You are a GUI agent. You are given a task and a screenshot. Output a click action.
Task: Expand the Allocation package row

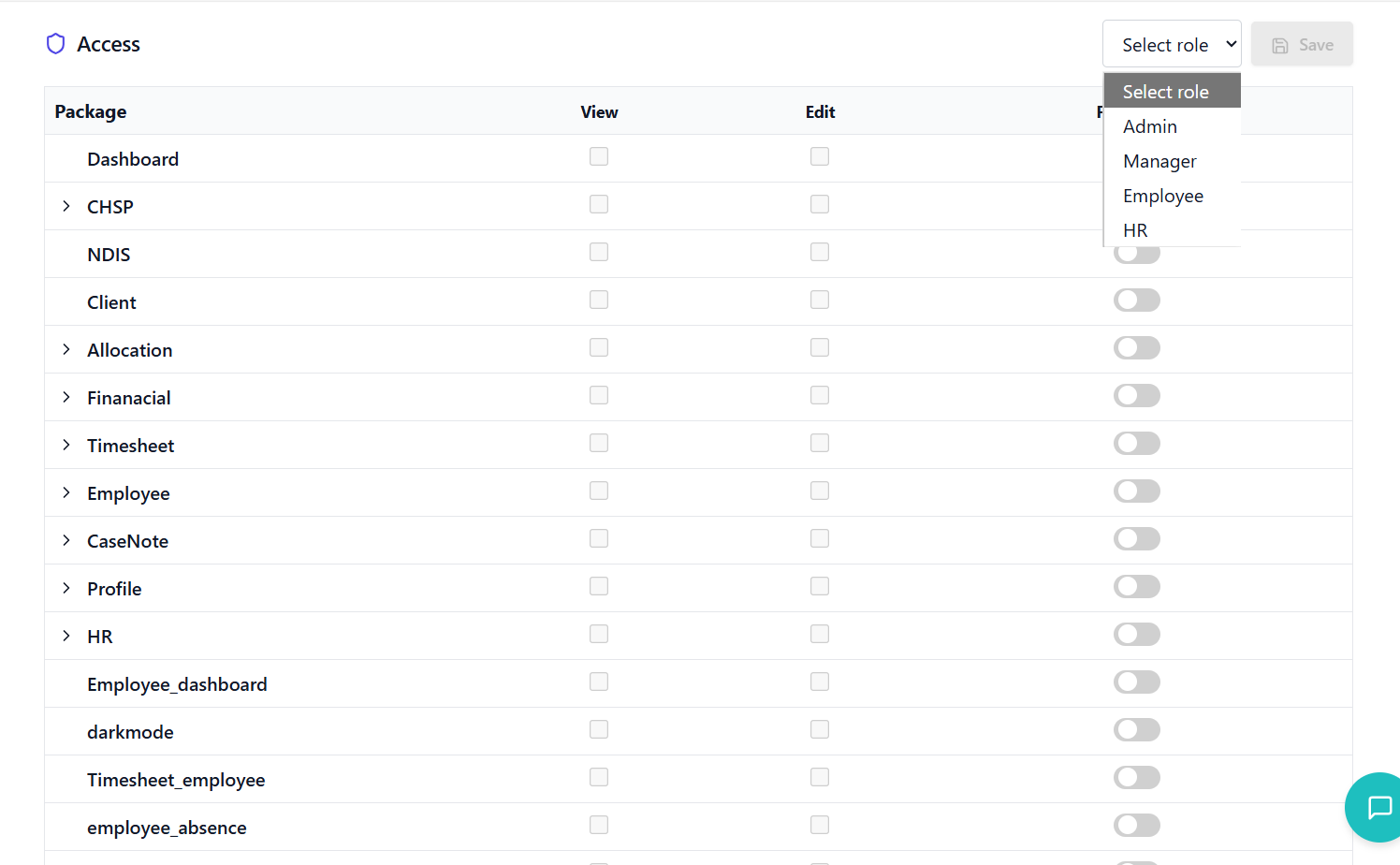click(x=66, y=349)
